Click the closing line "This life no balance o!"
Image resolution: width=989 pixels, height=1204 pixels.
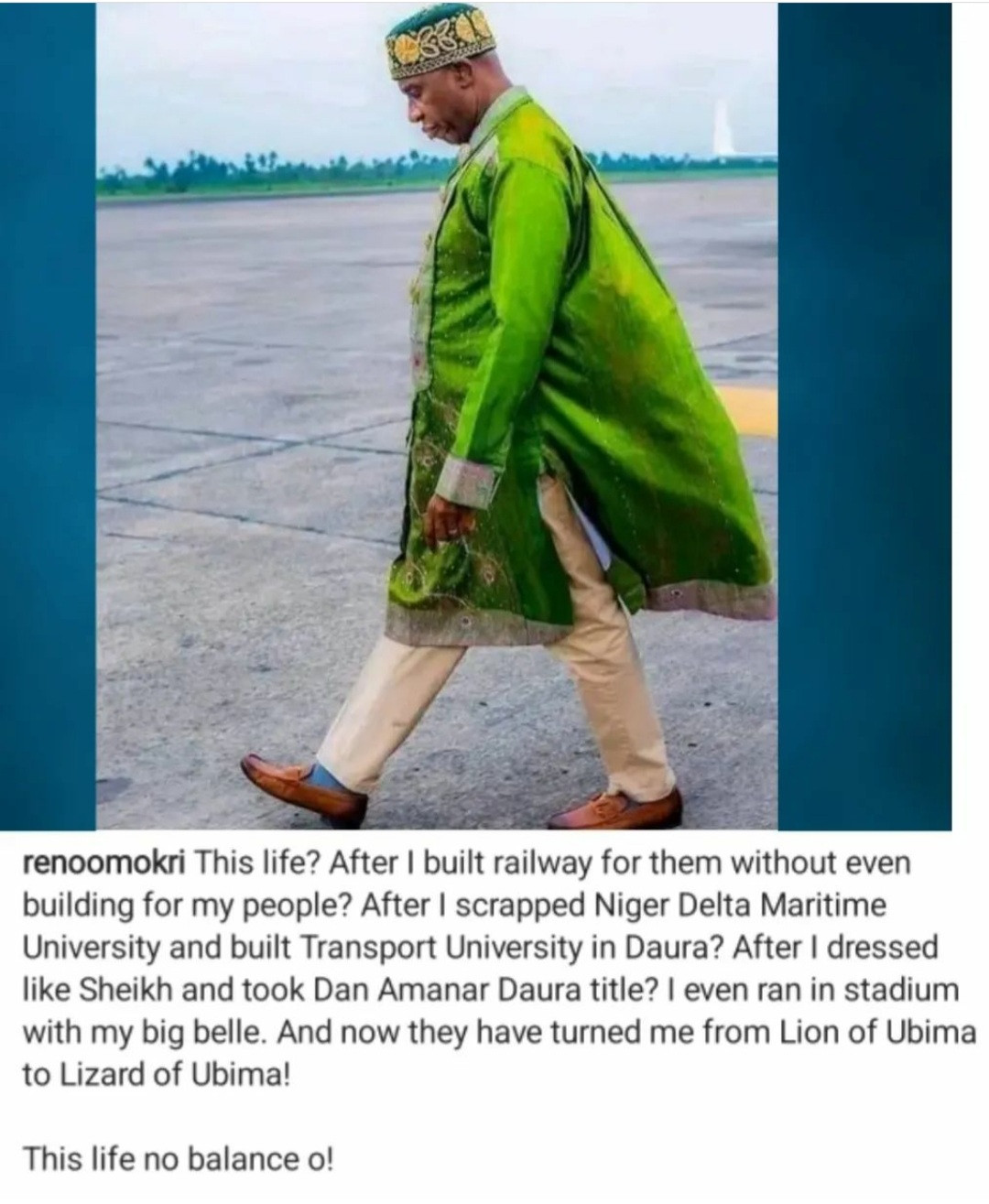[178, 1158]
